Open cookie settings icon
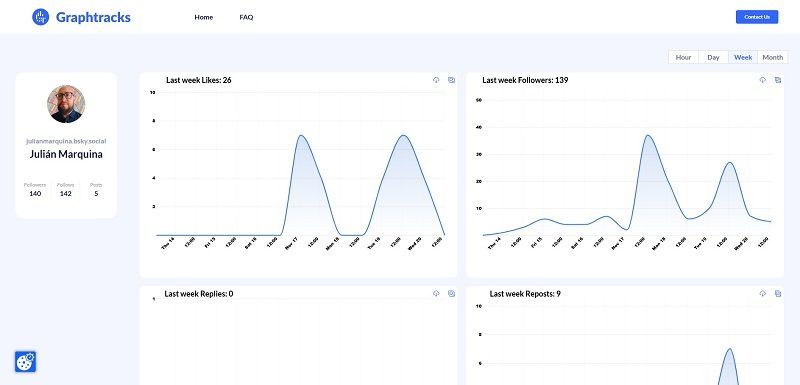Viewport: 800px width, 385px height. pyautogui.click(x=25, y=362)
